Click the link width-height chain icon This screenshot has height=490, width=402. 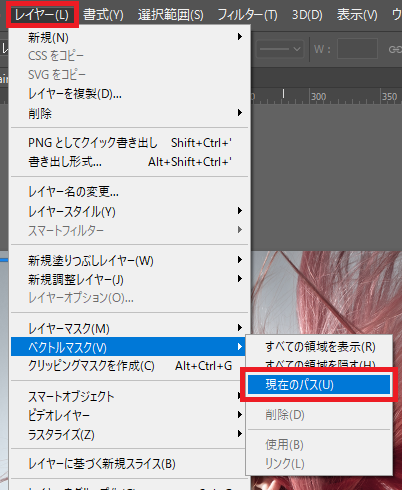point(395,49)
